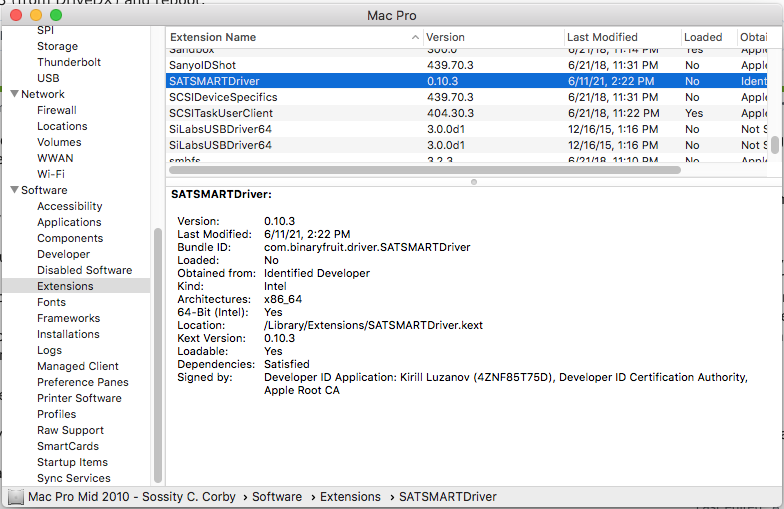Click the sort ascending arrow in Extension Name header
This screenshot has width=784, height=509.
(x=415, y=38)
